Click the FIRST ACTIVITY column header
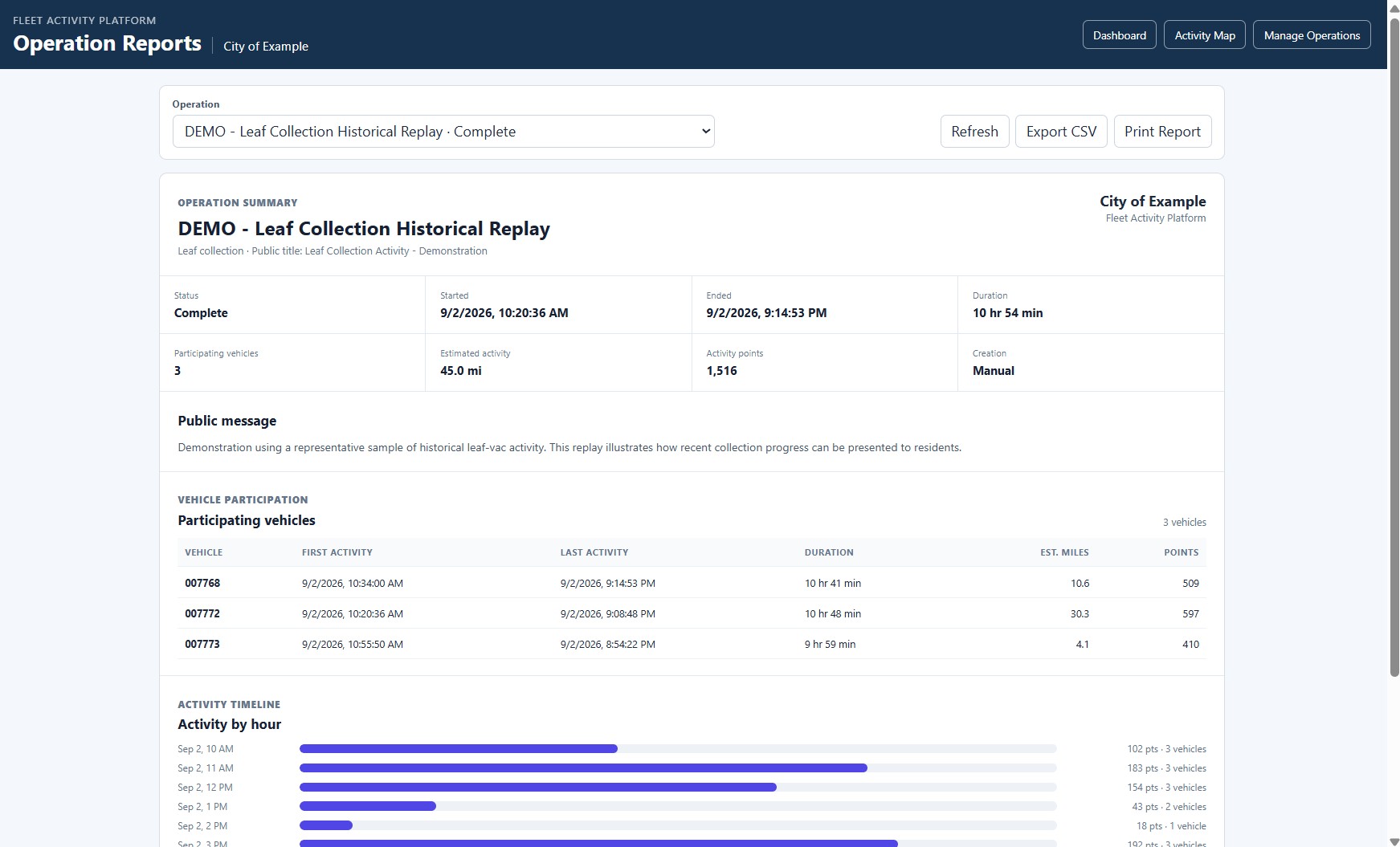The width and height of the screenshot is (1400, 847). pyautogui.click(x=337, y=552)
